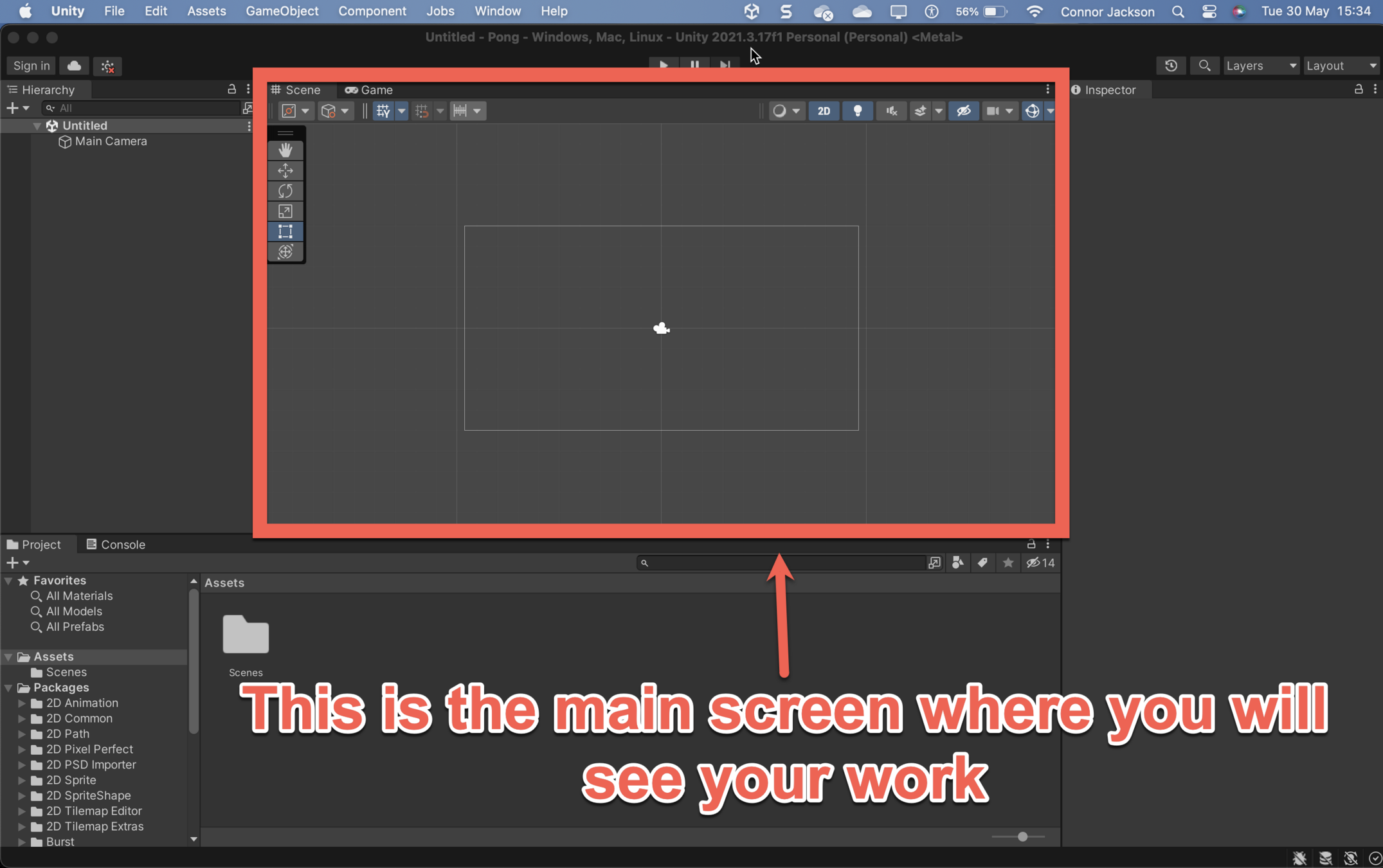The width and height of the screenshot is (1383, 868).
Task: Open the GameObject menu
Action: (282, 11)
